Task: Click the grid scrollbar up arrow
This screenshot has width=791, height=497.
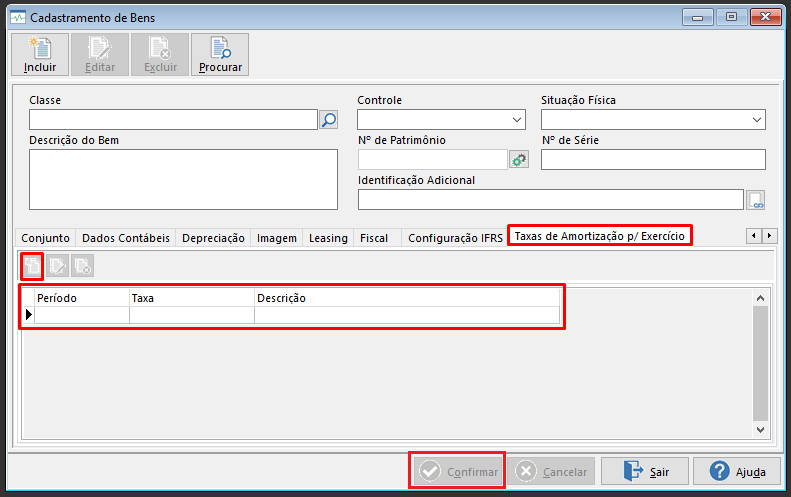Action: (x=760, y=298)
